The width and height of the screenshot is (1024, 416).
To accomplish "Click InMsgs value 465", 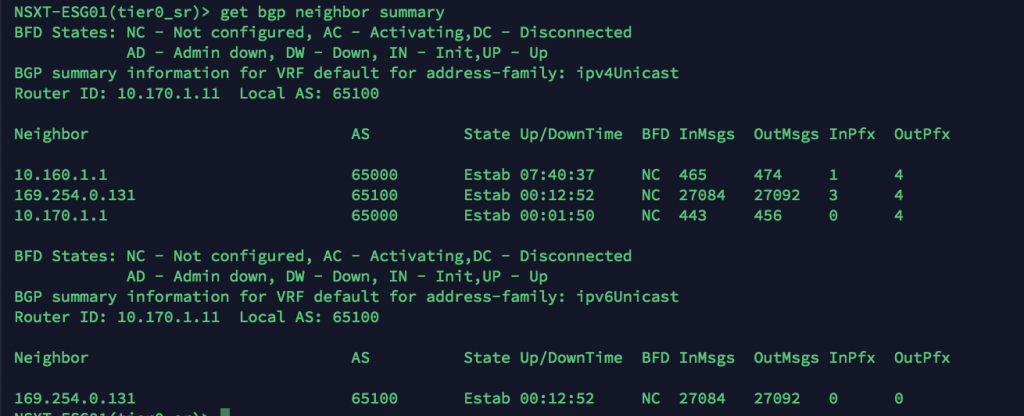I will pos(692,175).
